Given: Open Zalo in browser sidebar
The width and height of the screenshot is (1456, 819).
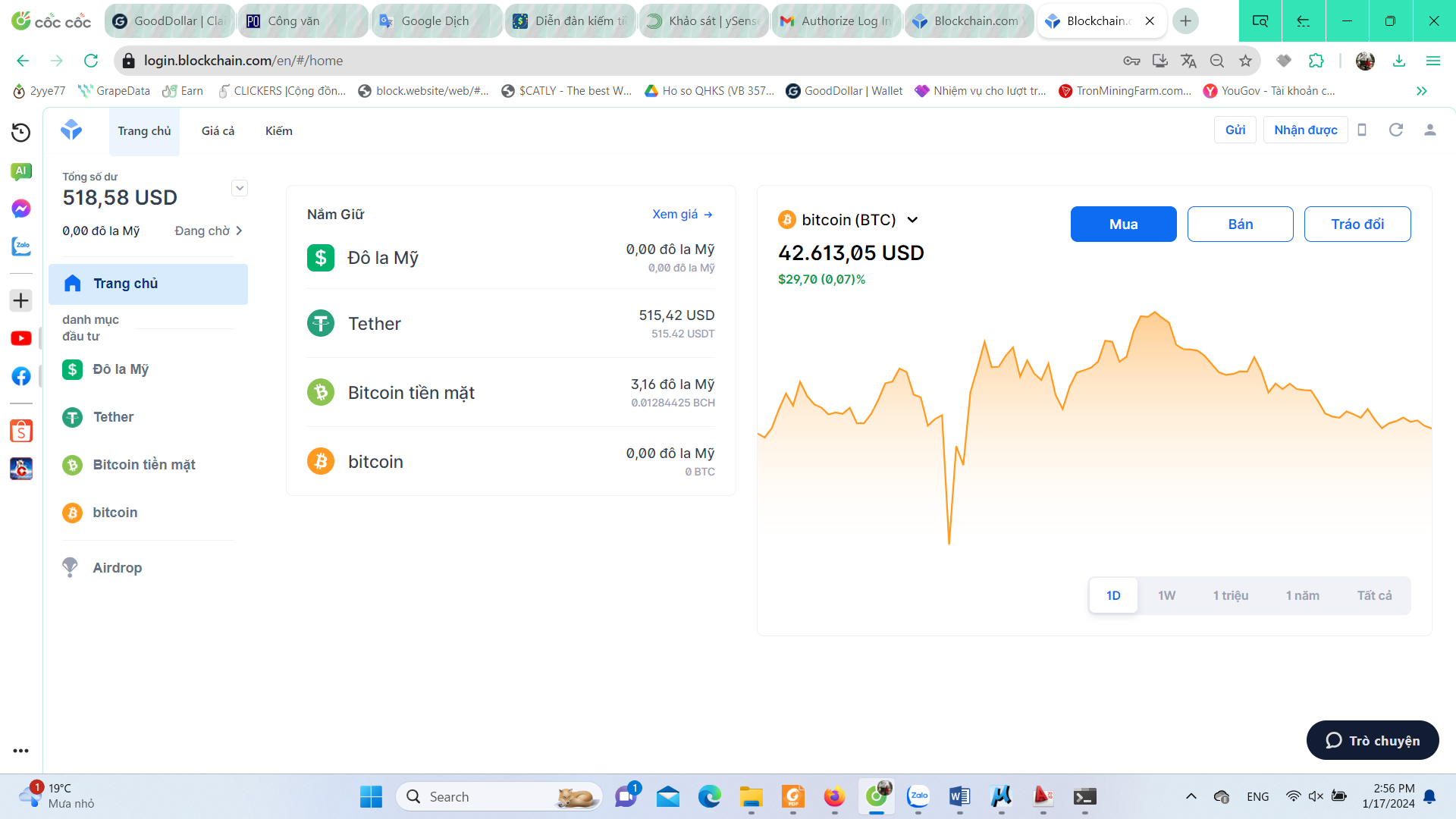Looking at the screenshot, I should point(21,246).
